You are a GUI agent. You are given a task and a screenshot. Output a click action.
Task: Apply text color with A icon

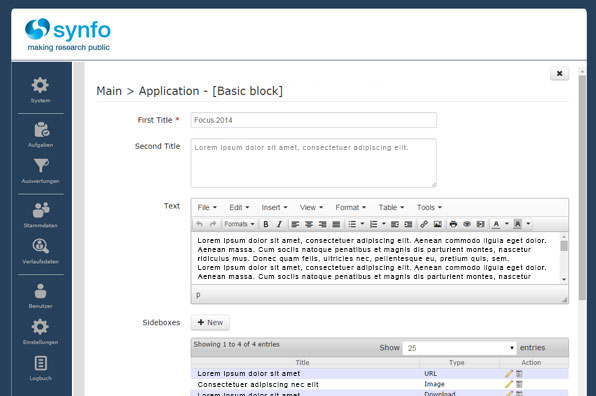[x=496, y=224]
